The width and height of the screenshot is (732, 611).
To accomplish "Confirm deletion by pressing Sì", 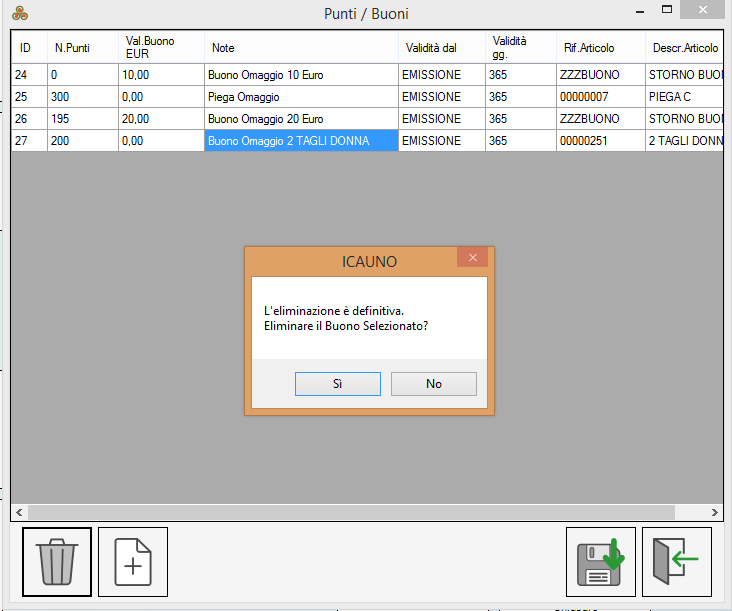I will pos(338,384).
